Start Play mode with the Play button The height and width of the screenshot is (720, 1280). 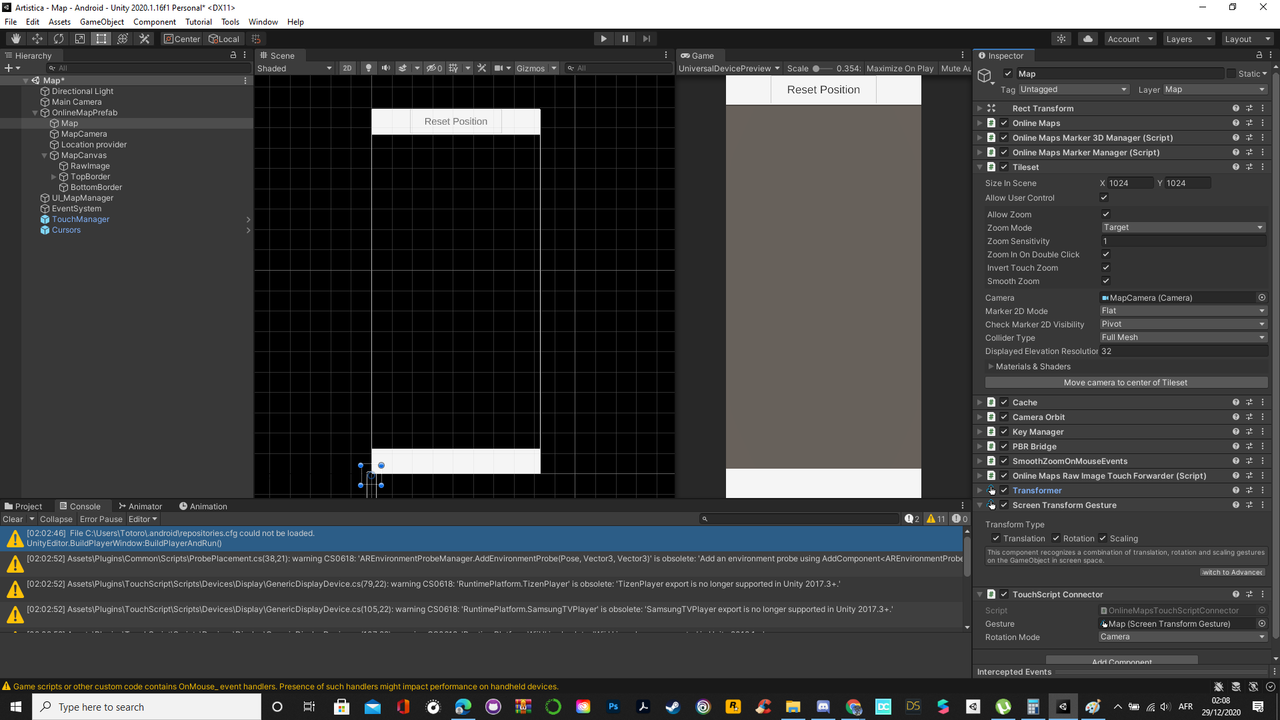603,39
